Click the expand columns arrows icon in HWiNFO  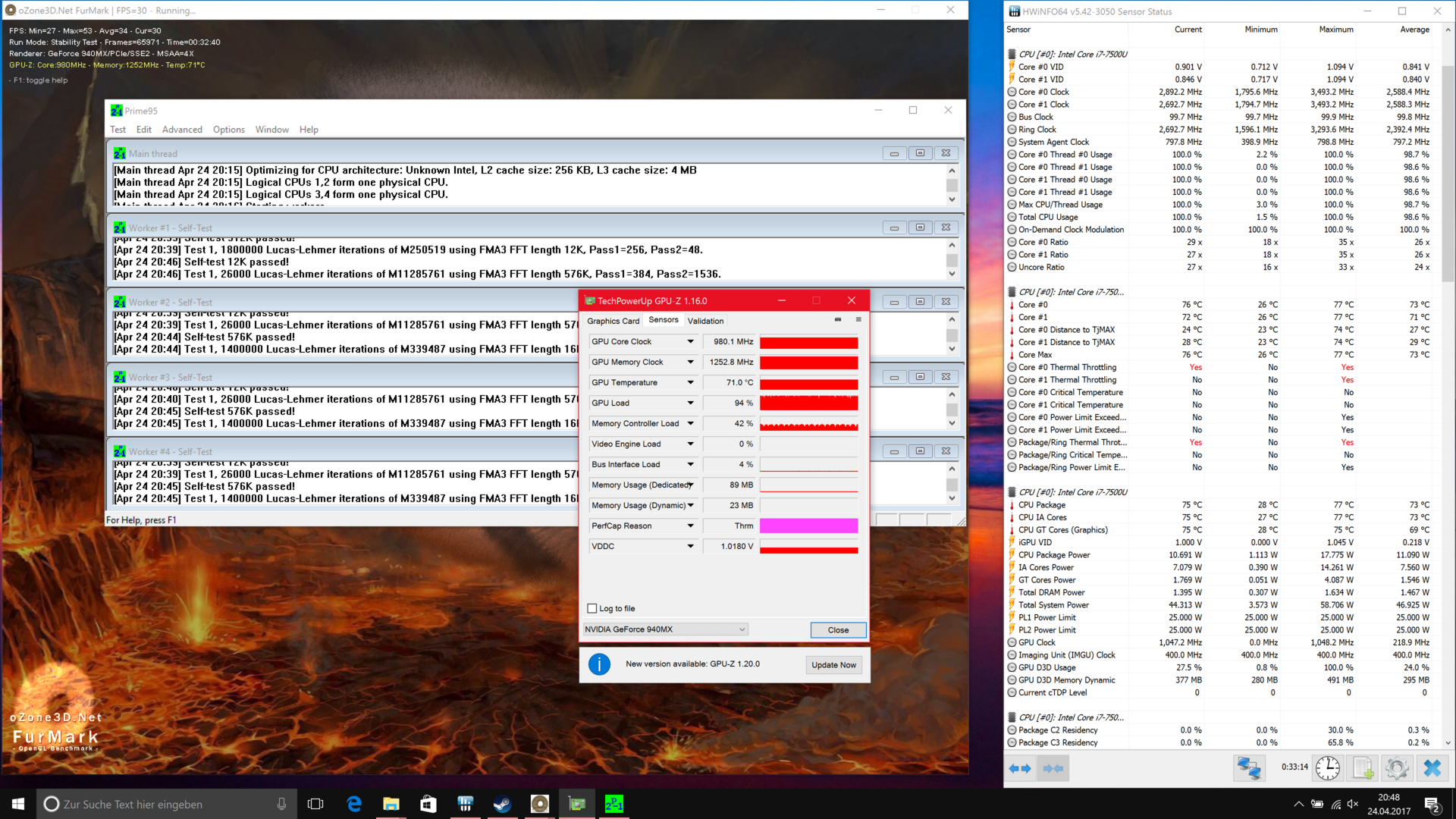pyautogui.click(x=1020, y=768)
